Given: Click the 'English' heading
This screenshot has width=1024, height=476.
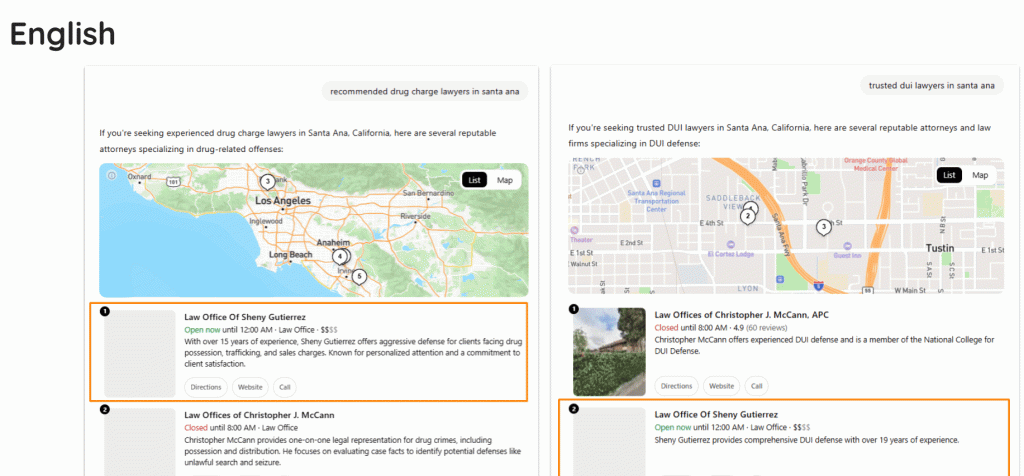Looking at the screenshot, I should (62, 33).
